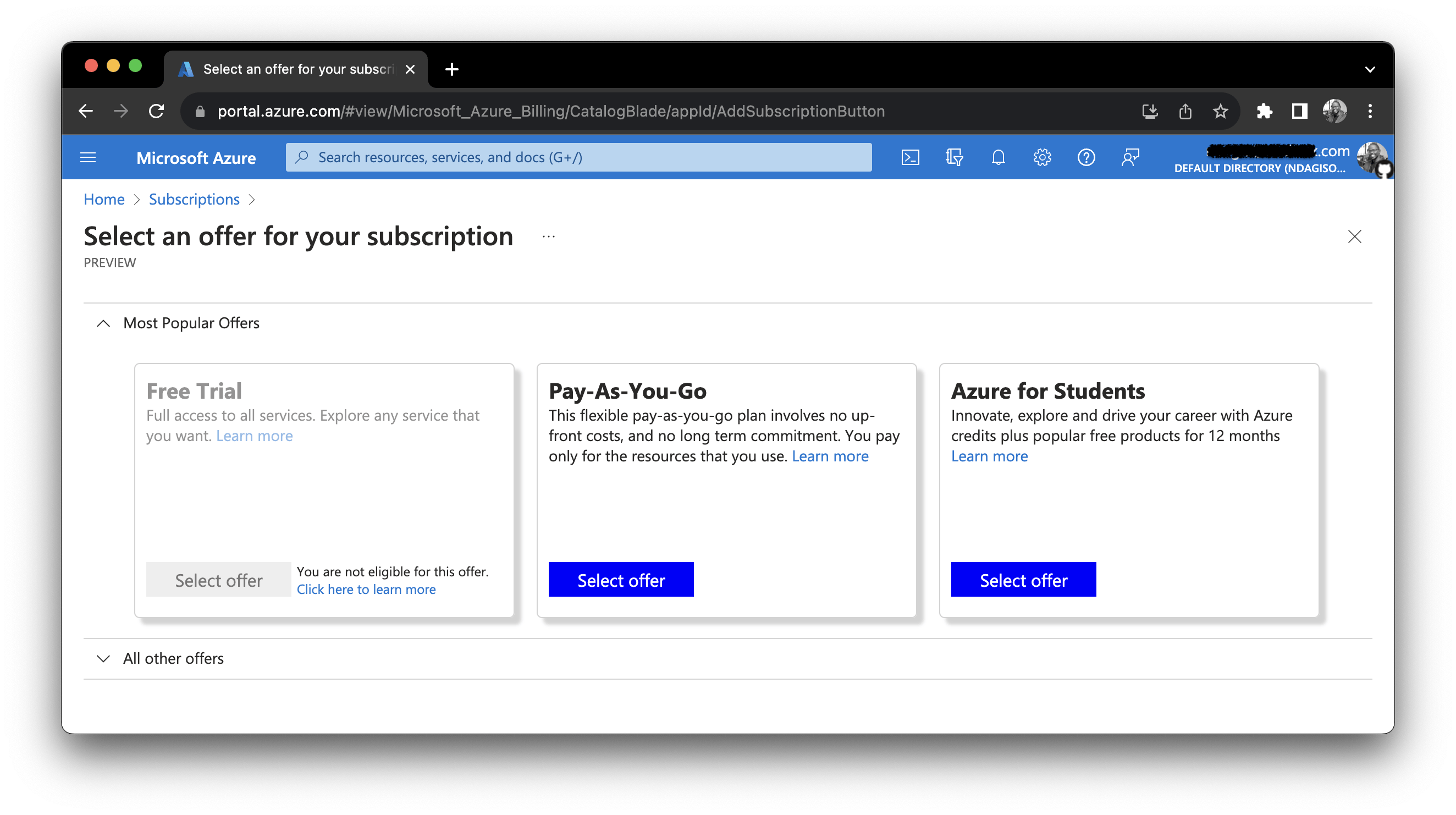The height and width of the screenshot is (815, 1456).
Task: Open the directory and subscription filter
Action: pyautogui.click(x=954, y=157)
